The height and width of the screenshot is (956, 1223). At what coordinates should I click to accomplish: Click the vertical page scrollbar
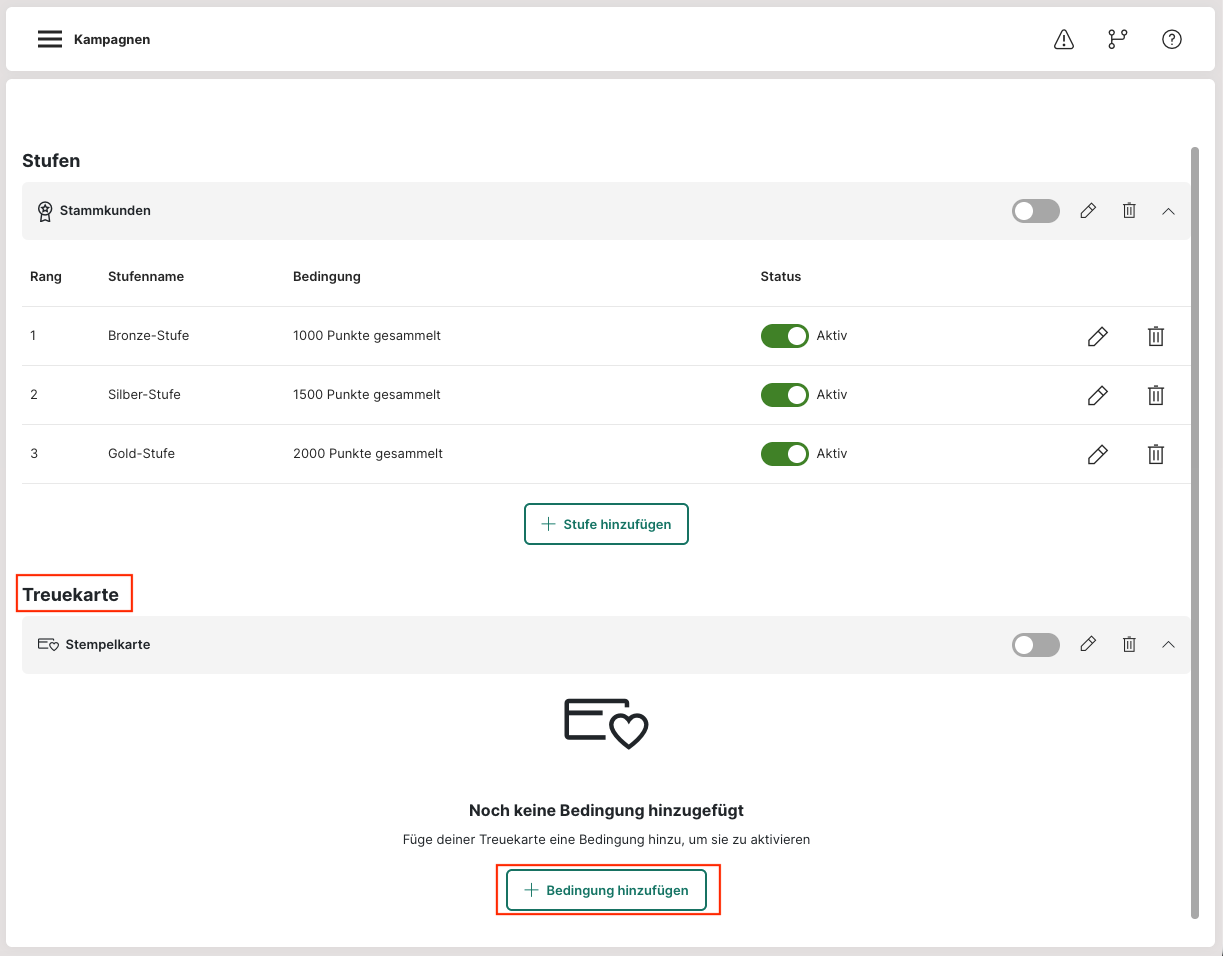(1194, 530)
